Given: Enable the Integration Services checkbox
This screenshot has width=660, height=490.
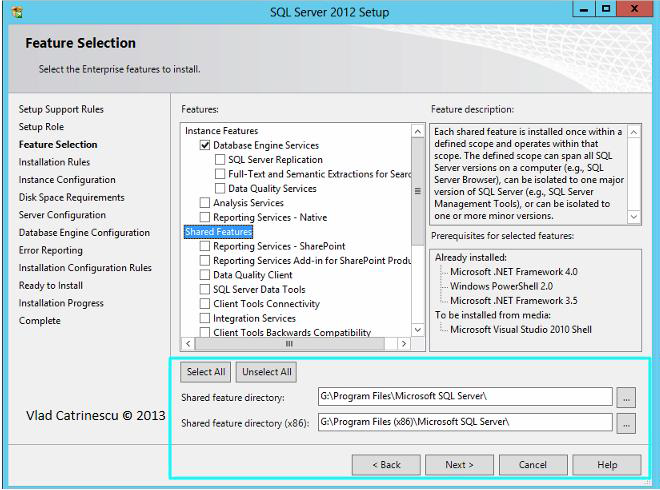Looking at the screenshot, I should tap(205, 318).
